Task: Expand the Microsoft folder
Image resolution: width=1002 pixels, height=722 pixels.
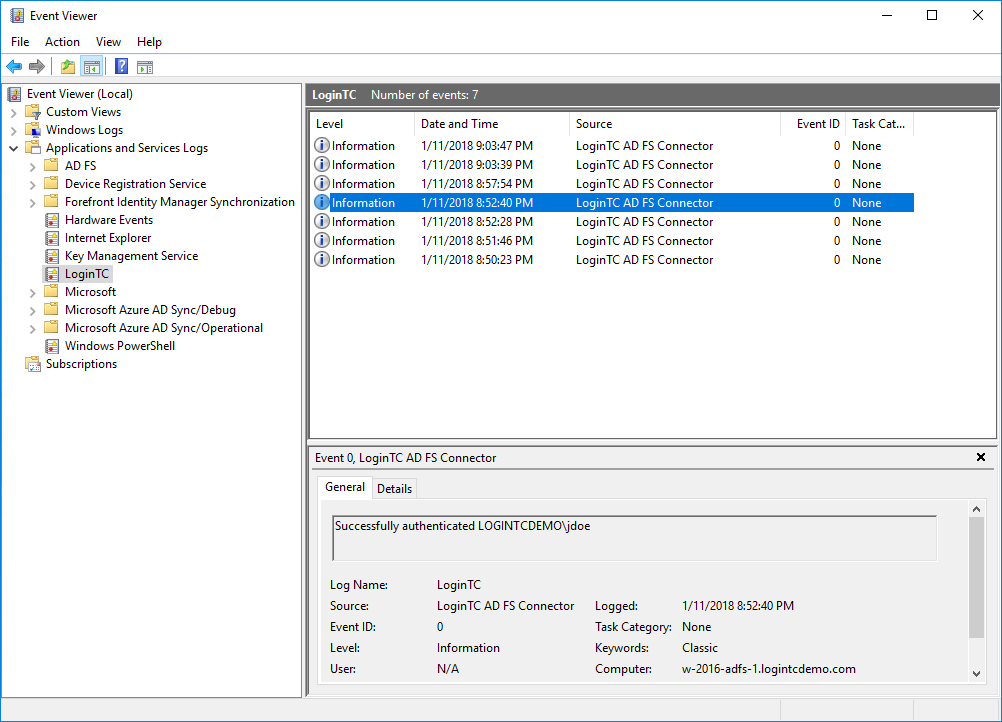Action: pos(33,292)
